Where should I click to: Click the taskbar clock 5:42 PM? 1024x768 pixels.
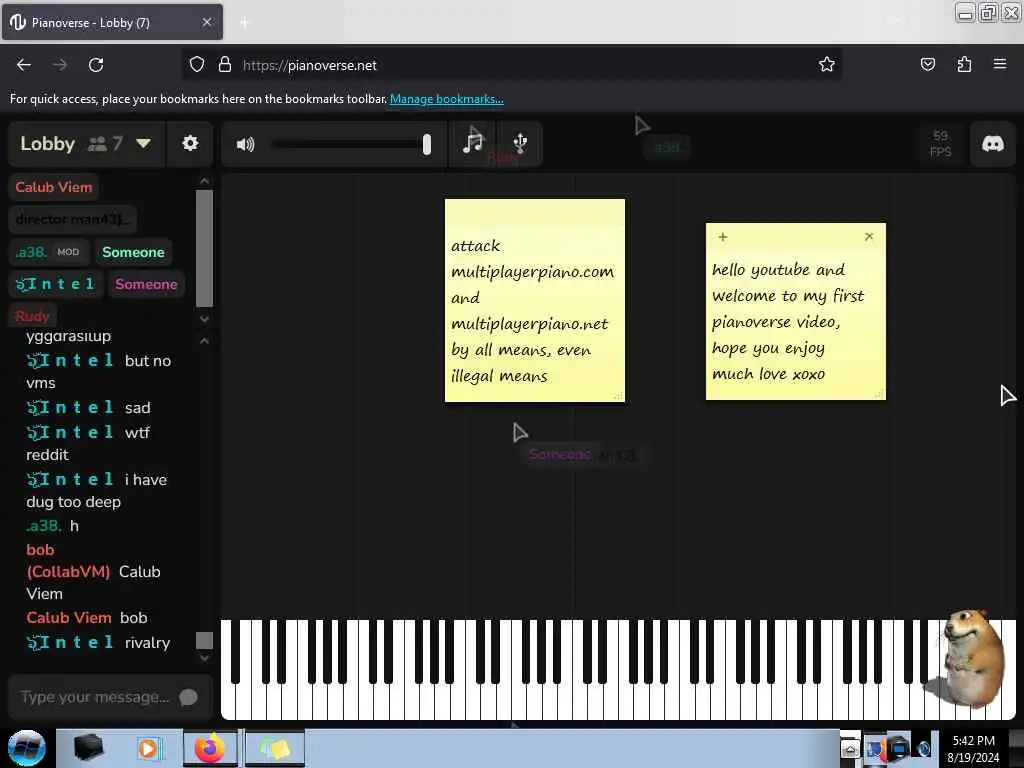coord(973,741)
